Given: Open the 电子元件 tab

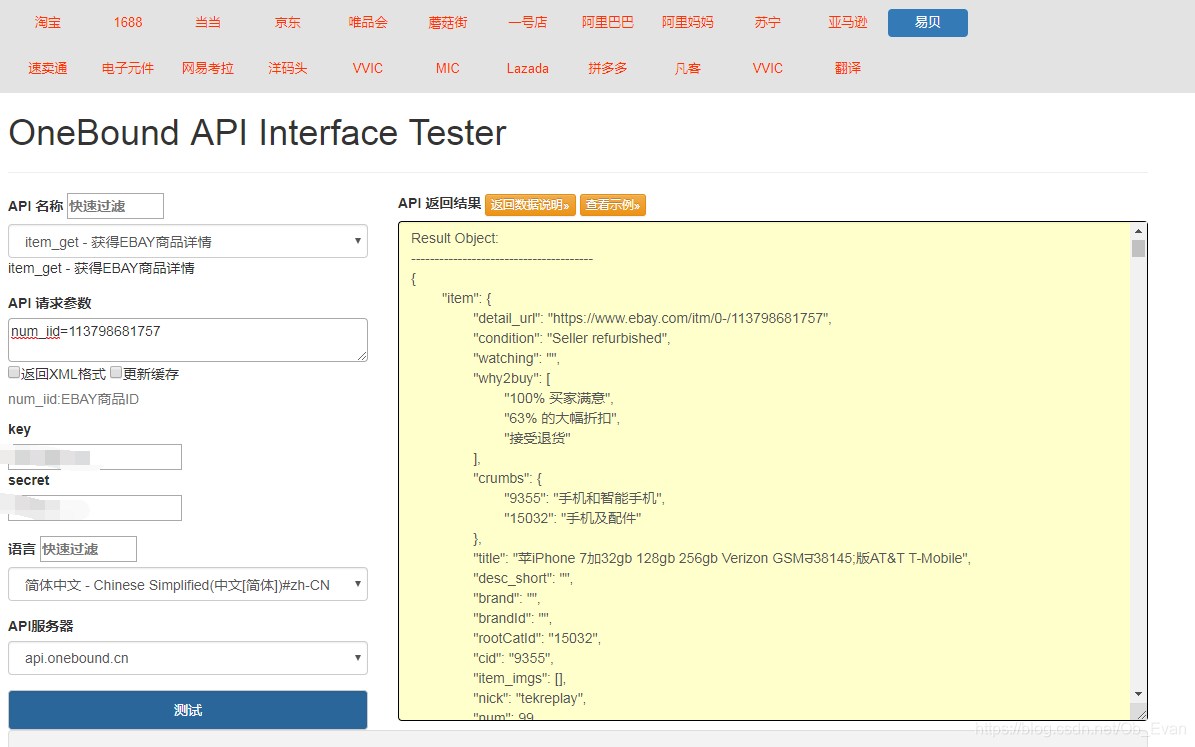Looking at the screenshot, I should (x=128, y=69).
